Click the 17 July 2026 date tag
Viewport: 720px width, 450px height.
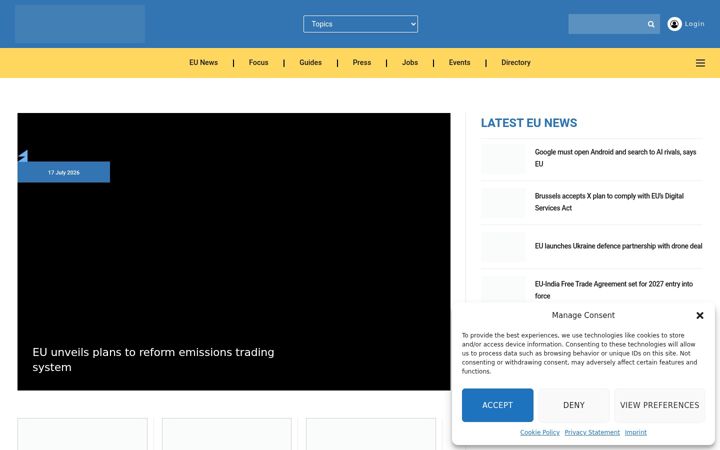[x=64, y=172]
